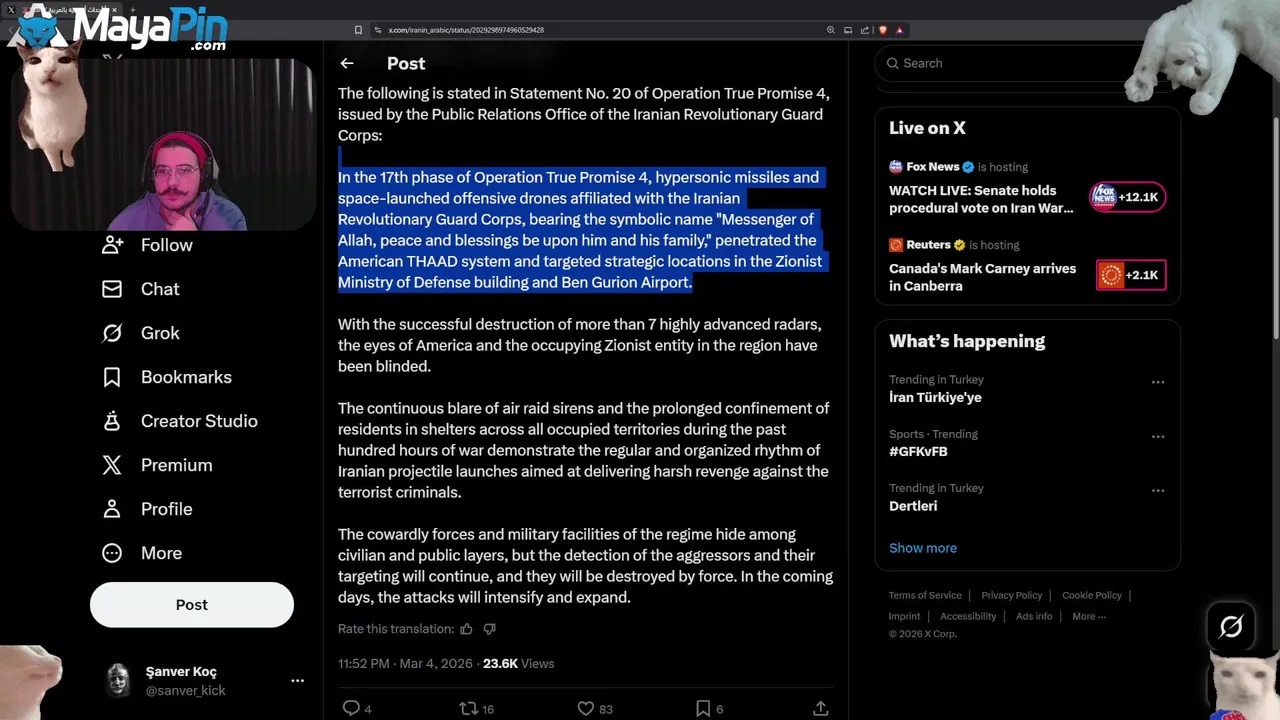The image size is (1280, 720).
Task: Open Cookie Policy footer link
Action: click(1092, 595)
